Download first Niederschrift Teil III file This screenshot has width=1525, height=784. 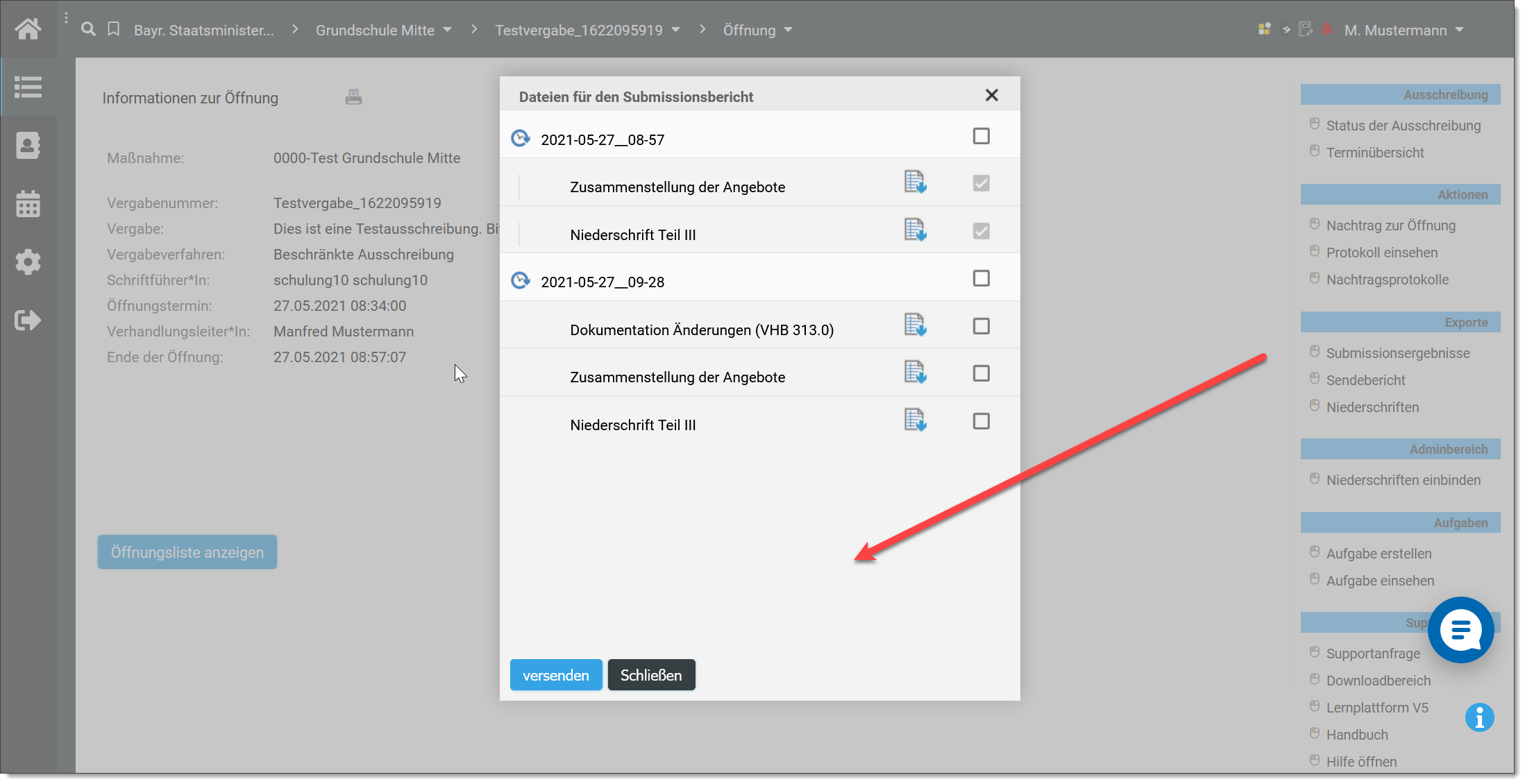coord(916,230)
